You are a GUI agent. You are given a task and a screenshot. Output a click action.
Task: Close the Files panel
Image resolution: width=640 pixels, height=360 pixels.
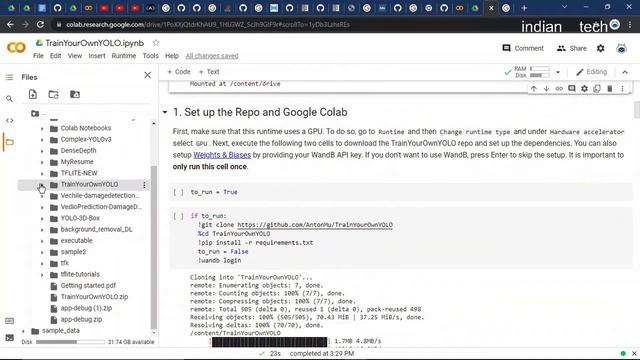[147, 75]
